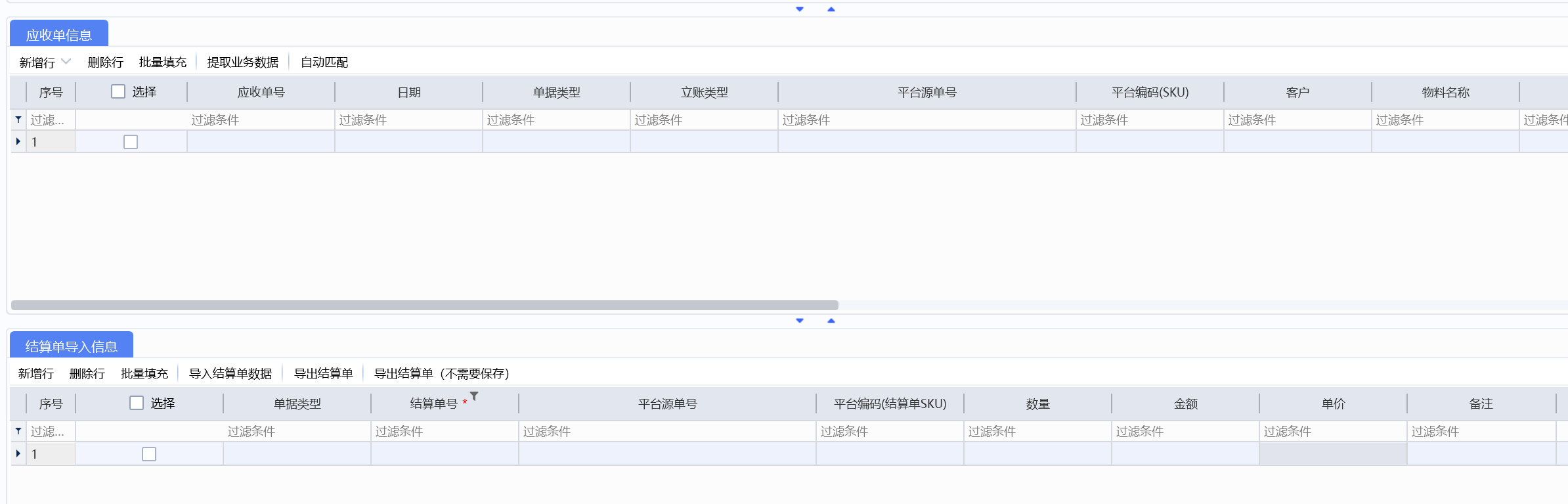Viewport: 1568px width, 504px height.
Task: Click the row 1 cell under 结算单号
Action: click(445, 453)
